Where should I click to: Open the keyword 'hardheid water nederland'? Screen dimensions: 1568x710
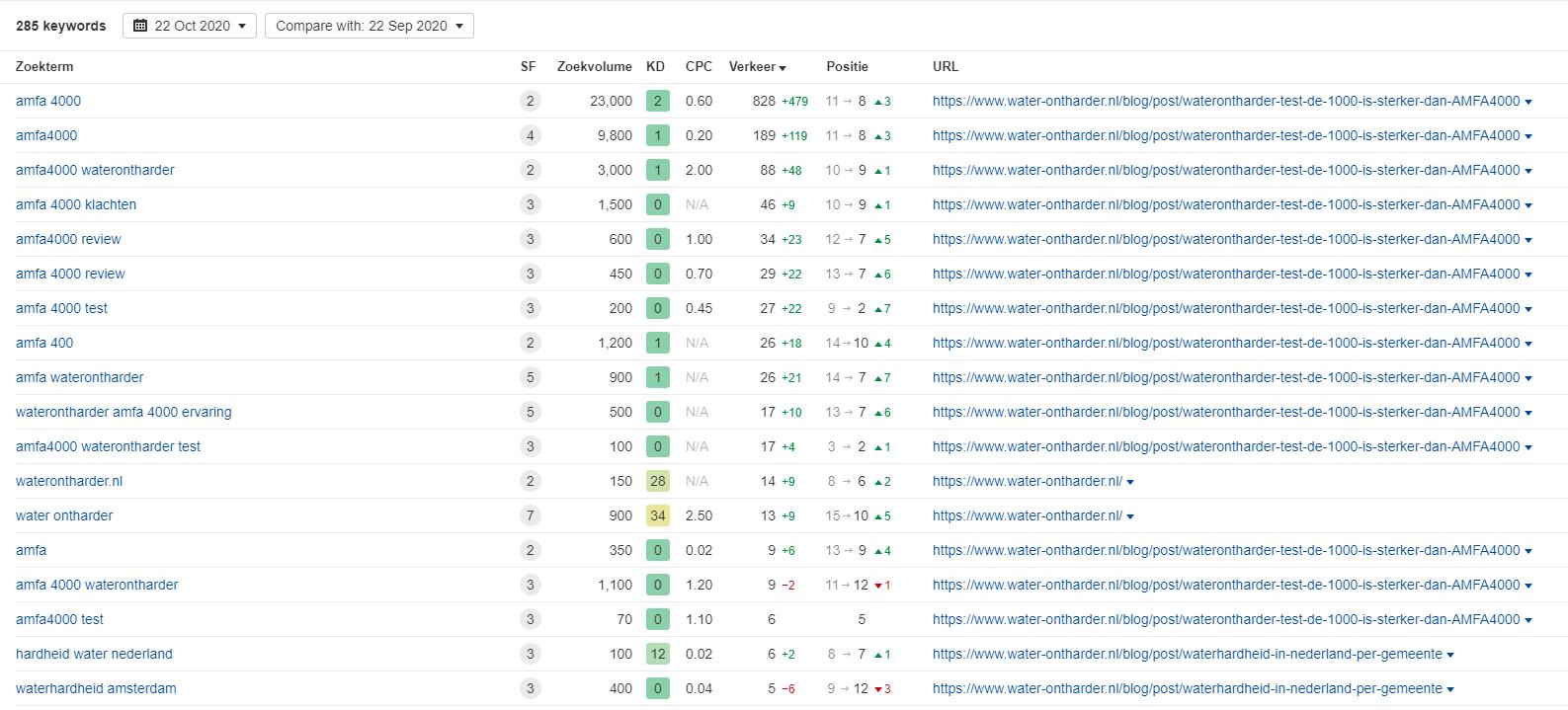94,654
